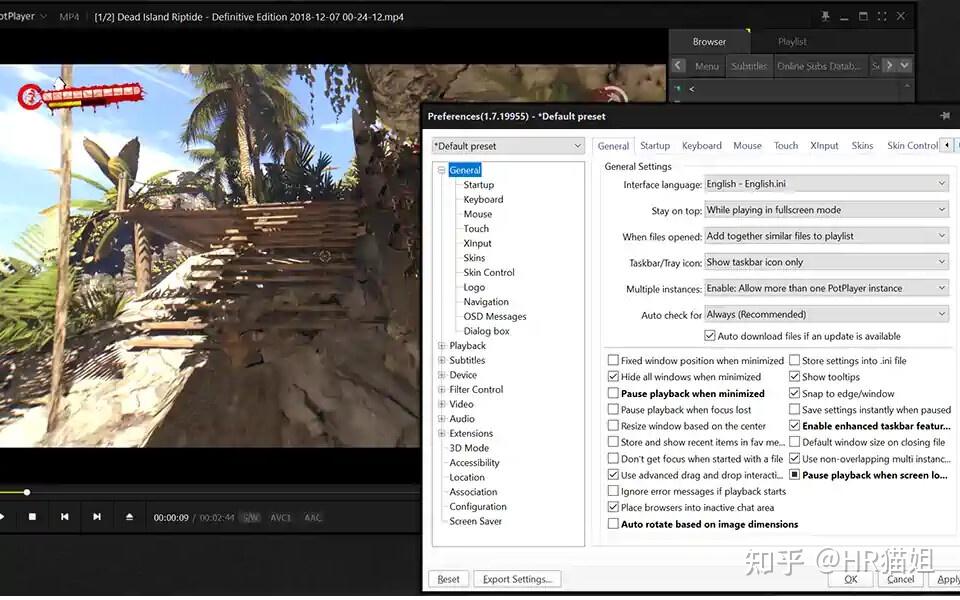The width and height of the screenshot is (960, 600).
Task: Switch to the Keyboard tab
Action: [x=702, y=146]
